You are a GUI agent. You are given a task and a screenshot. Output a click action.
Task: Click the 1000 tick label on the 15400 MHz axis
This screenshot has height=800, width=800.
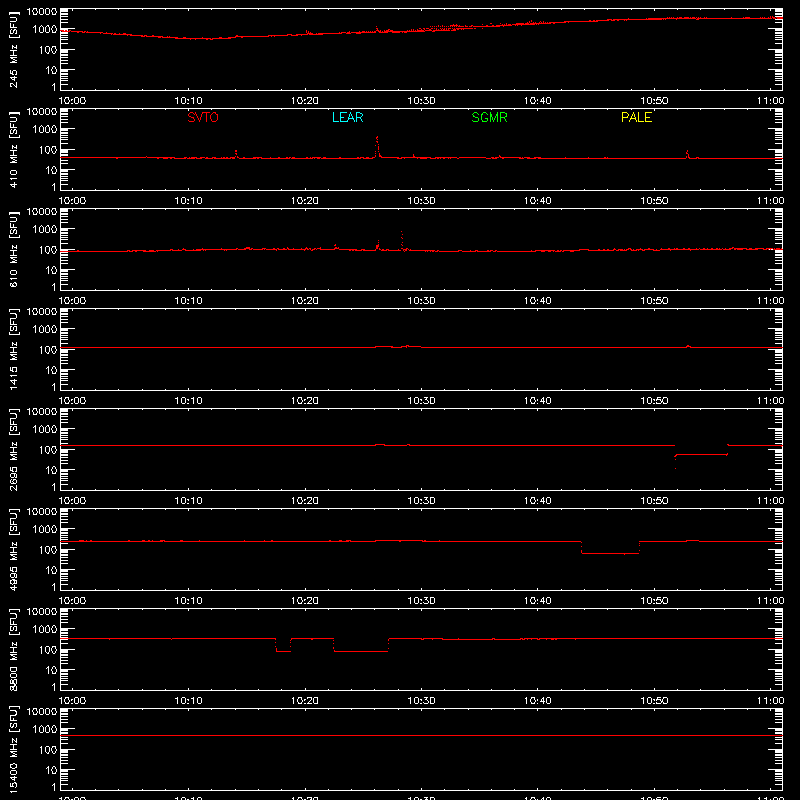click(45, 730)
